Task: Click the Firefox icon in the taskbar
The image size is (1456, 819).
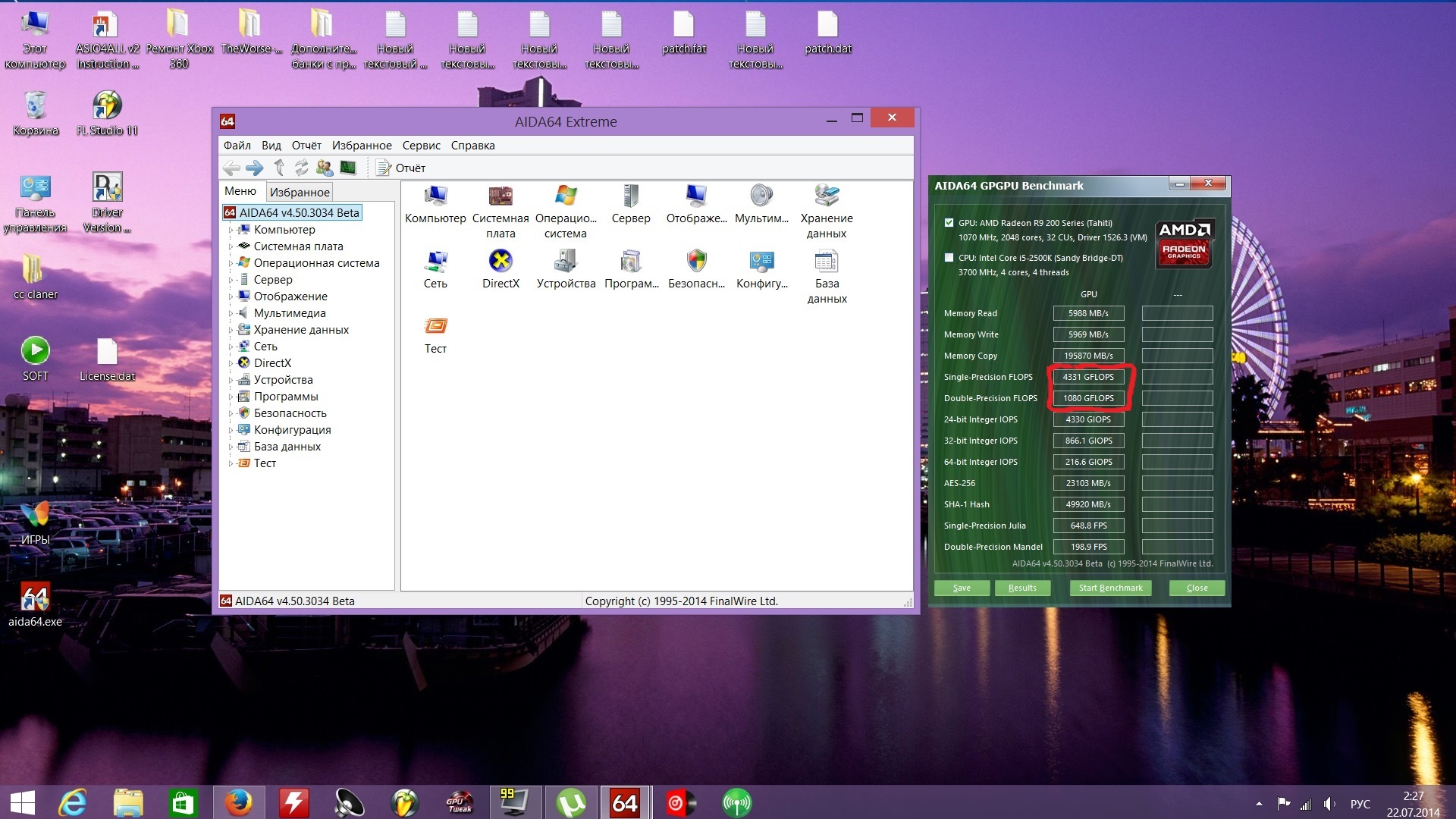Action: (x=238, y=802)
